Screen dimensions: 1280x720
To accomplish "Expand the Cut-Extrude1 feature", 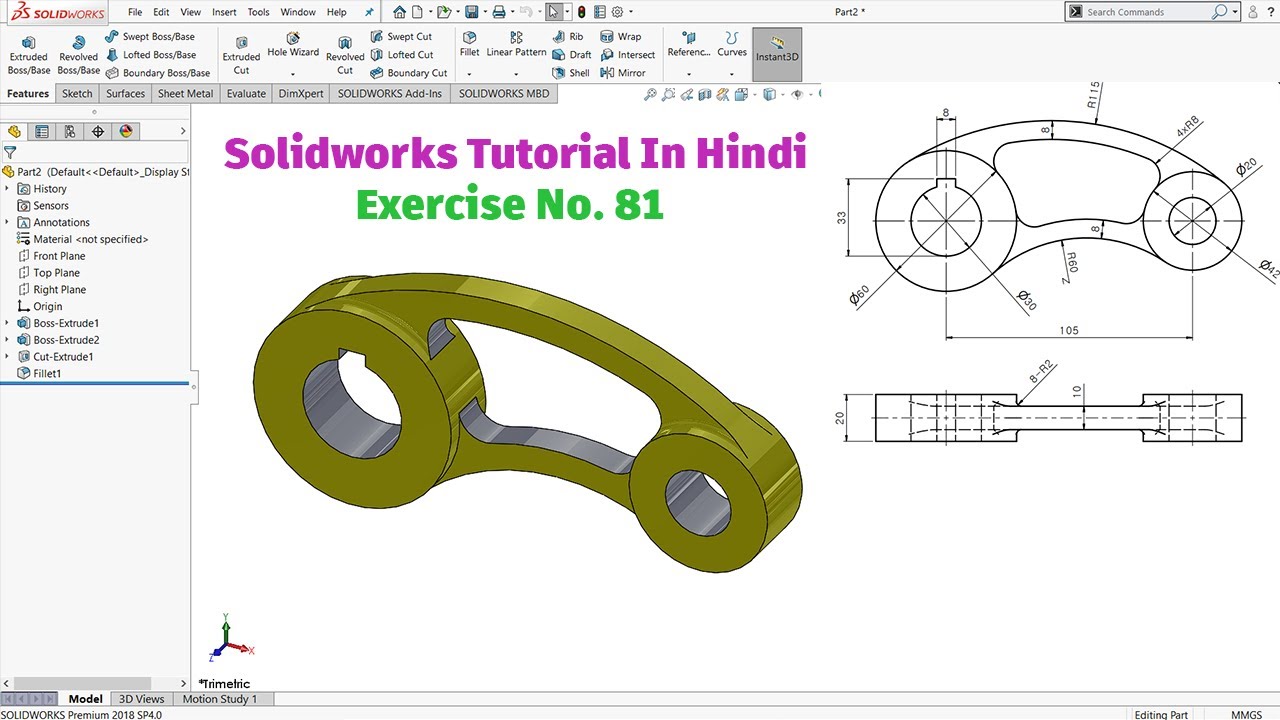I will 7,357.
